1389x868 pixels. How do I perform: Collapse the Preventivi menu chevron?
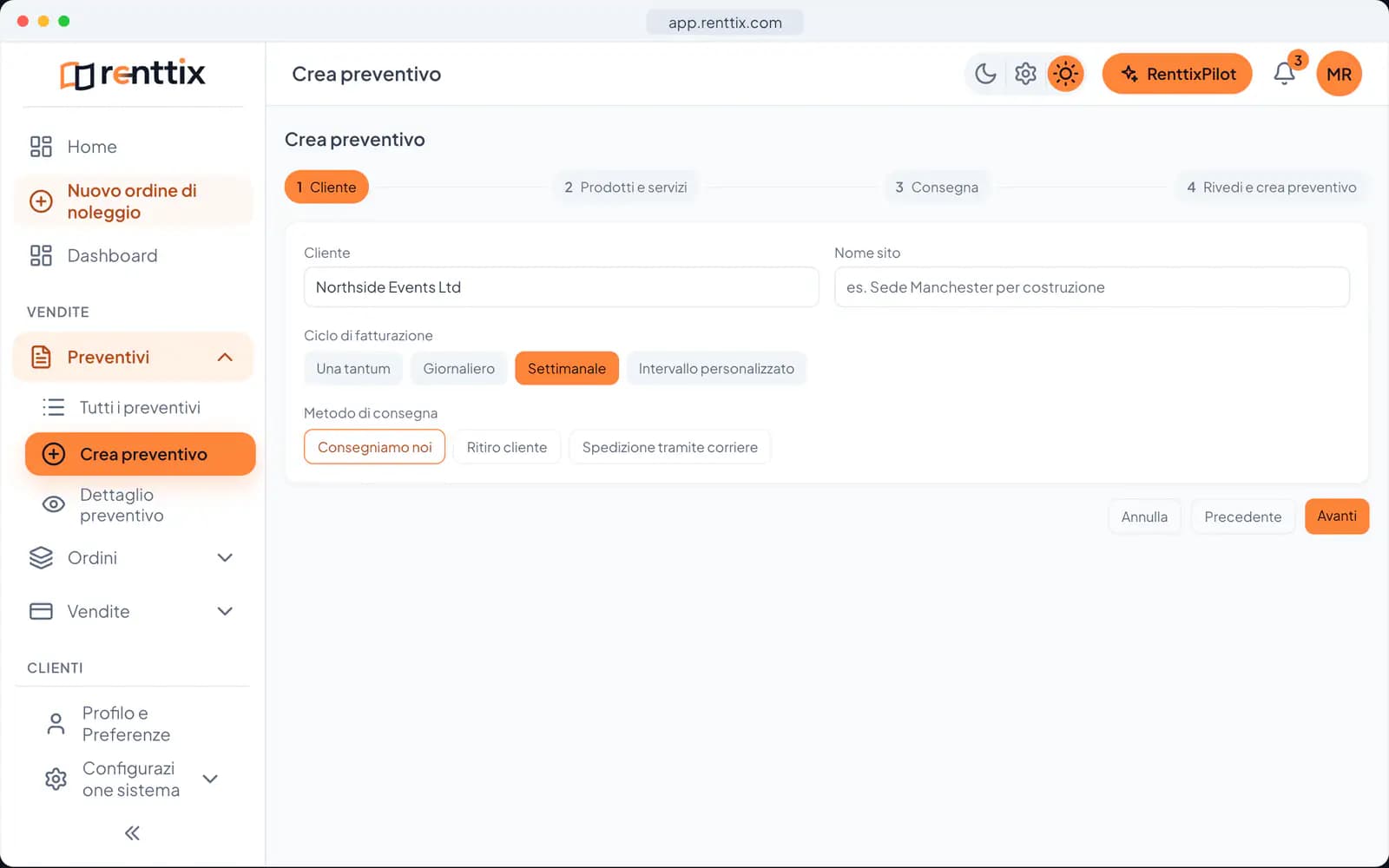tap(225, 357)
